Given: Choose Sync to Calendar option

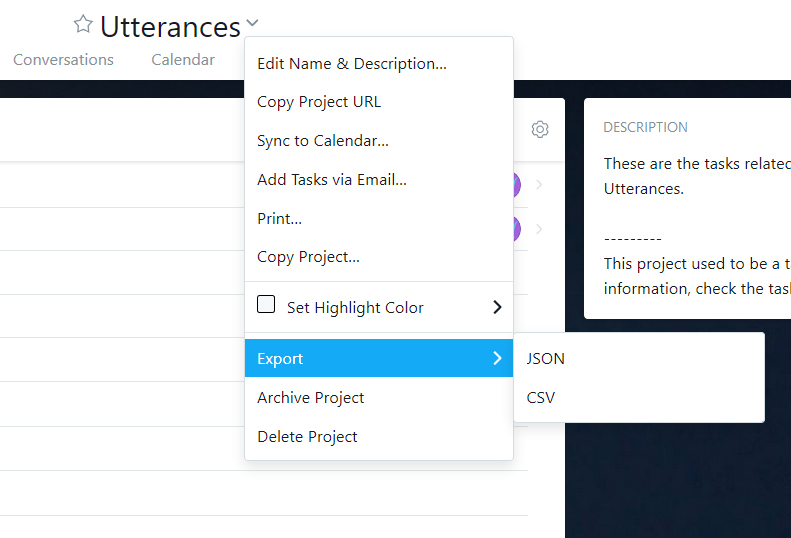Looking at the screenshot, I should click(323, 141).
